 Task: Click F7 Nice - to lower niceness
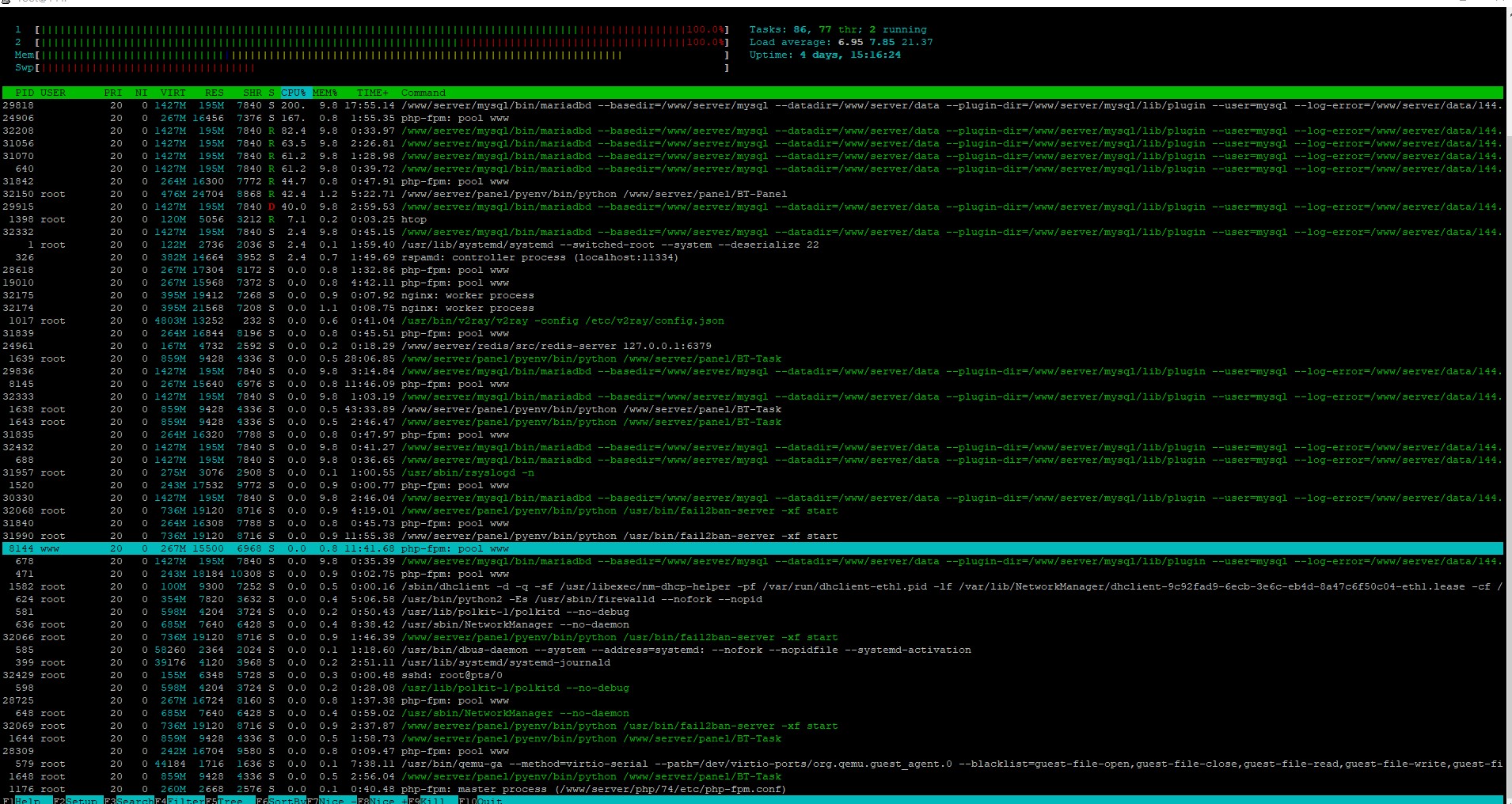coord(332,801)
